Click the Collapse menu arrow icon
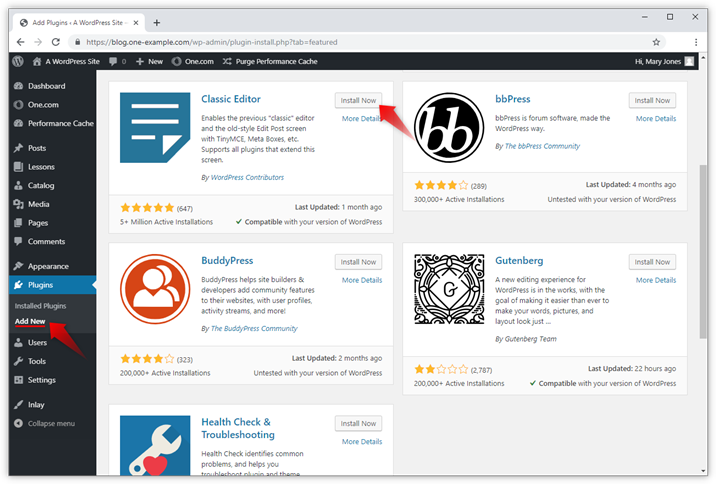 (x=18, y=423)
